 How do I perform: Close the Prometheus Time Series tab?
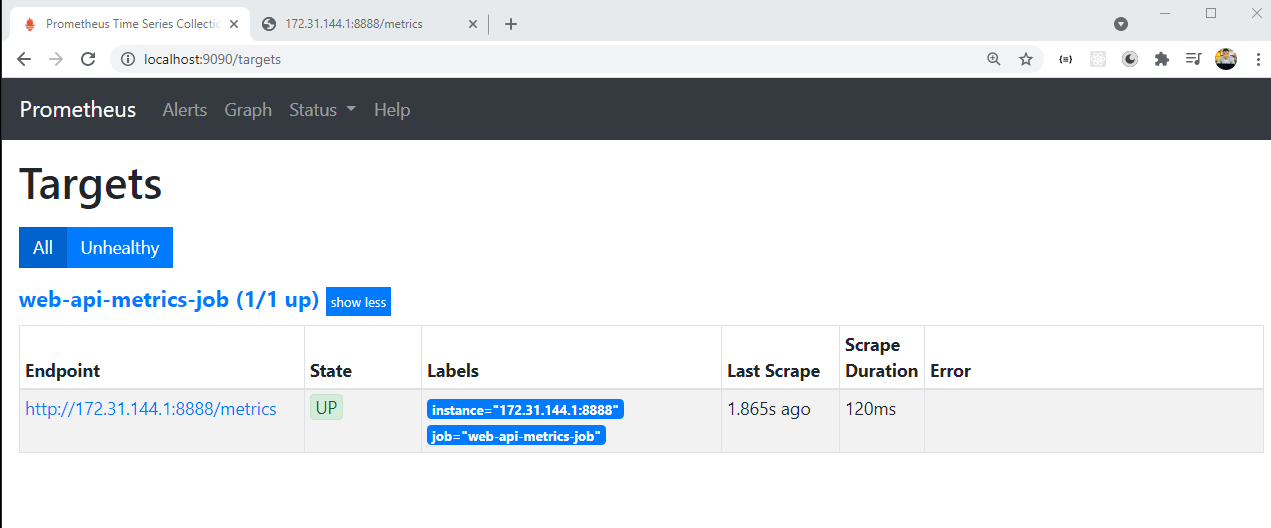233,24
